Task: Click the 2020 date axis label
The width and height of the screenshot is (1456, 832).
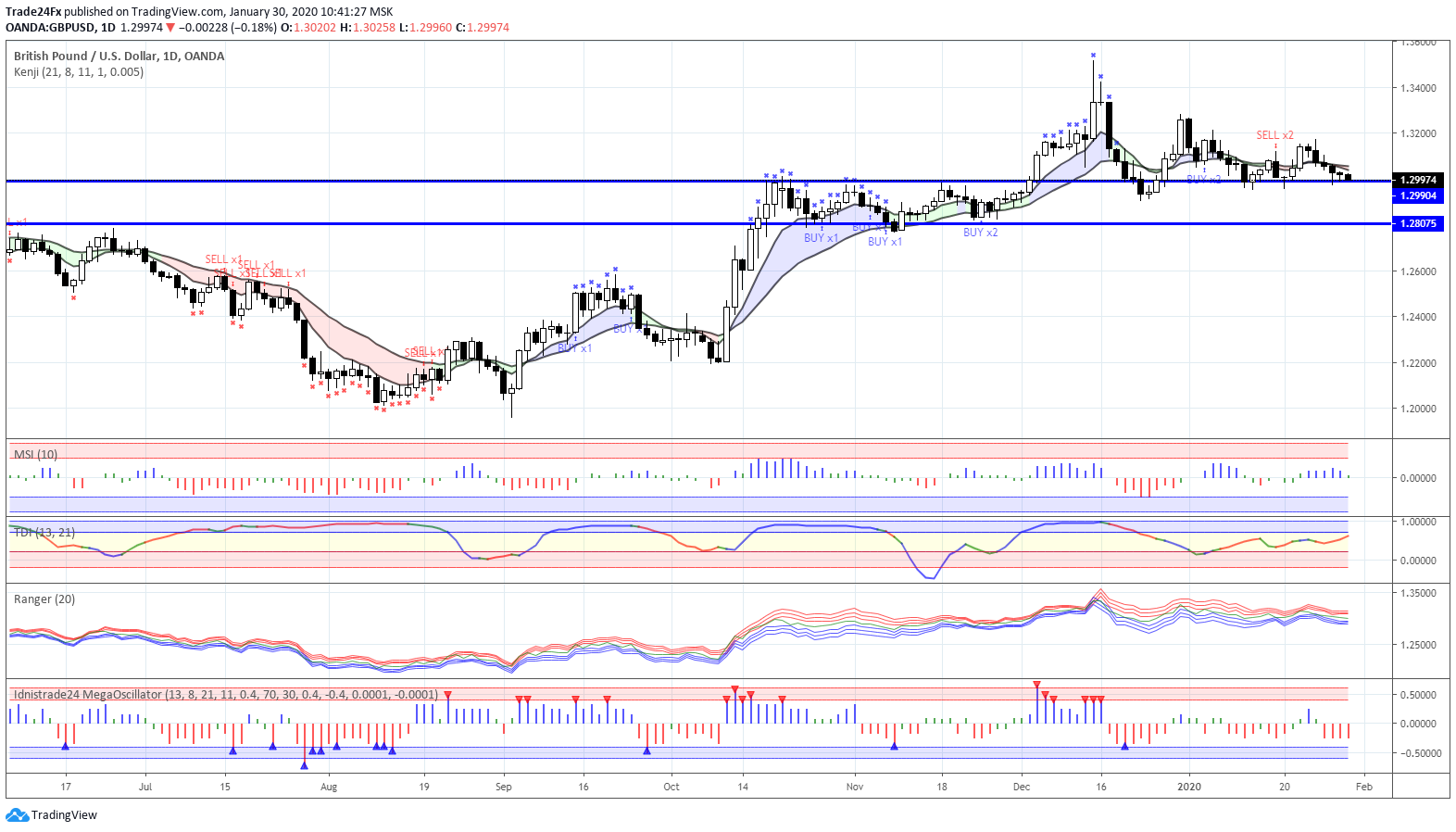Action: coord(1189,787)
